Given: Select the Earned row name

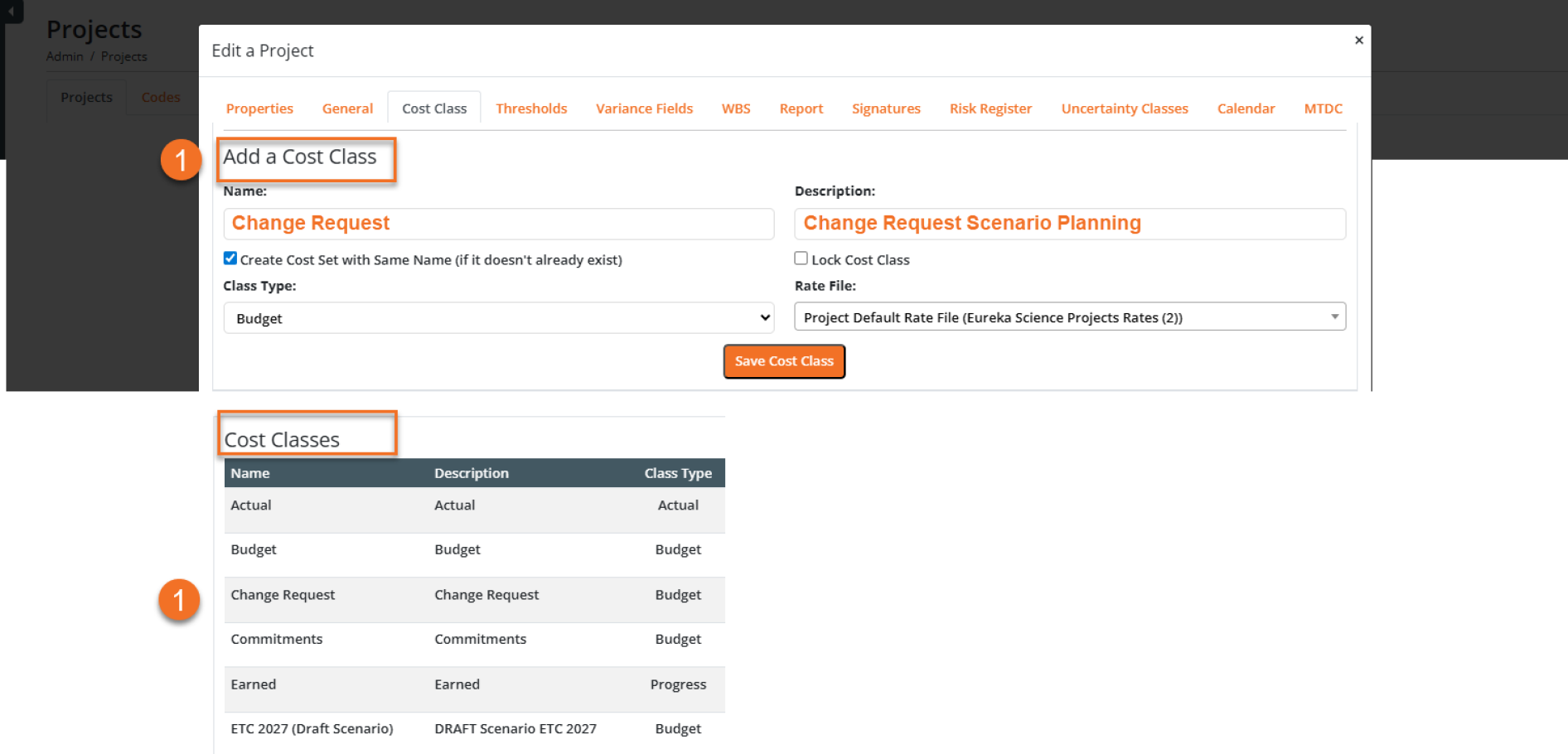Looking at the screenshot, I should tap(254, 684).
